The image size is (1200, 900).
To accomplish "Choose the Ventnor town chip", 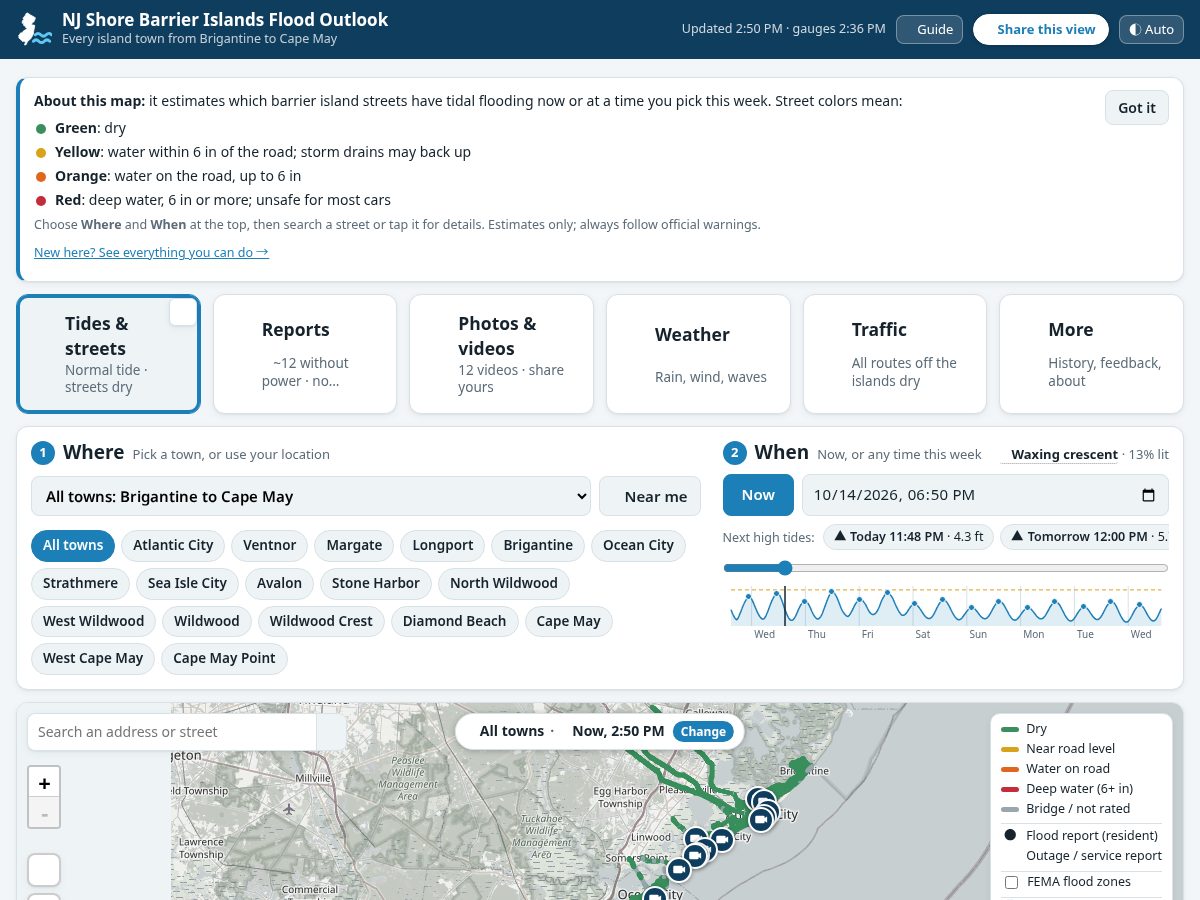I will [x=270, y=545].
